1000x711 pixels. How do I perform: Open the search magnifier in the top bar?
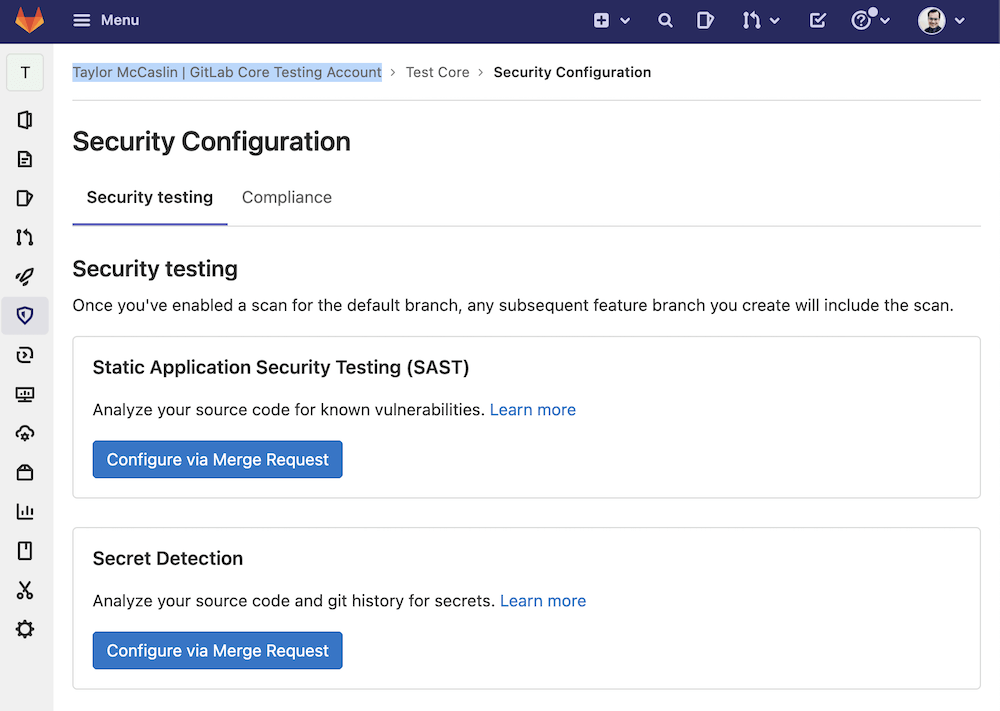point(665,20)
